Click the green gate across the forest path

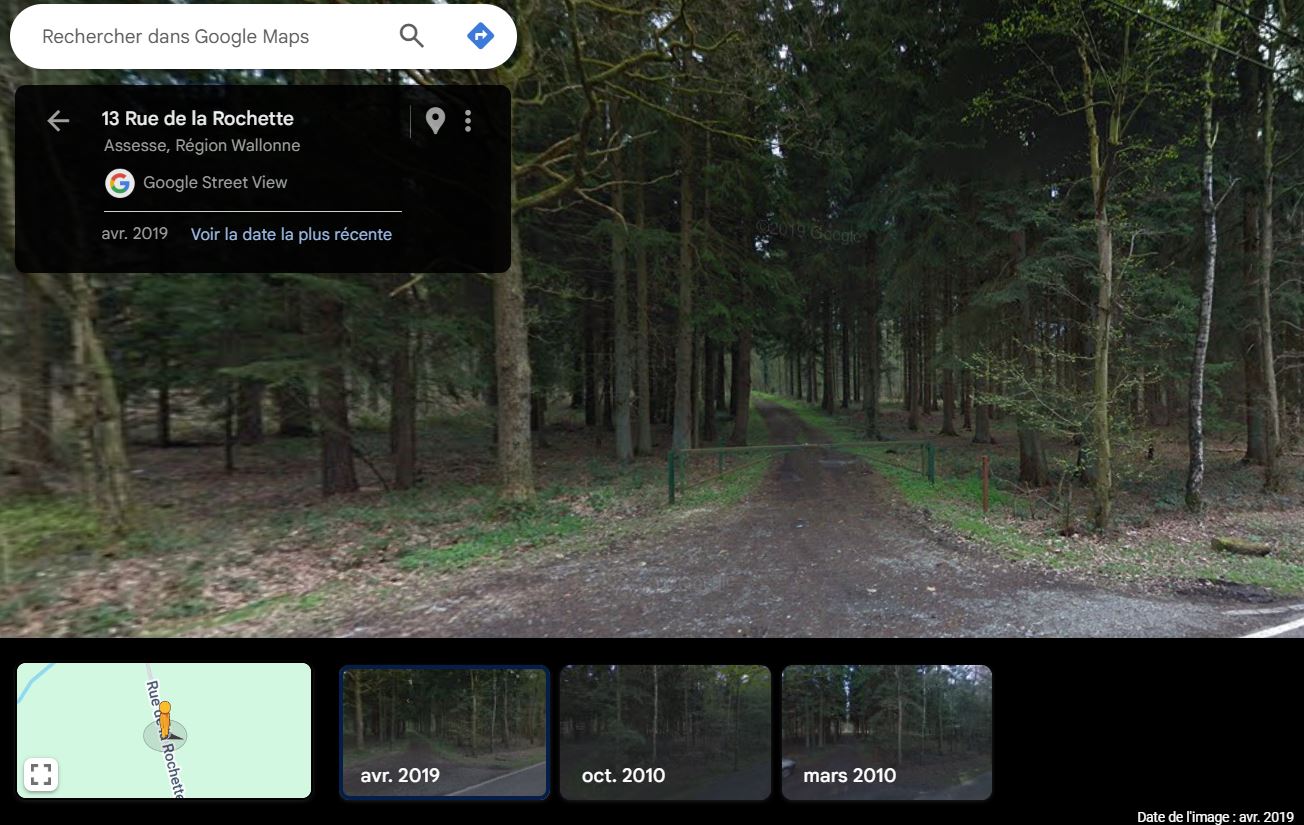pyautogui.click(x=800, y=450)
